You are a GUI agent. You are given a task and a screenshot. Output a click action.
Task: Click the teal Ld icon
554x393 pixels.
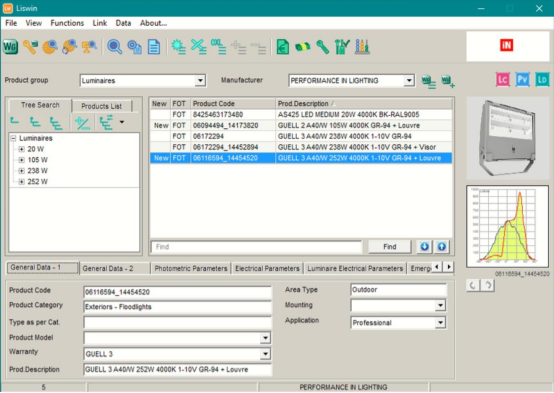tap(542, 80)
